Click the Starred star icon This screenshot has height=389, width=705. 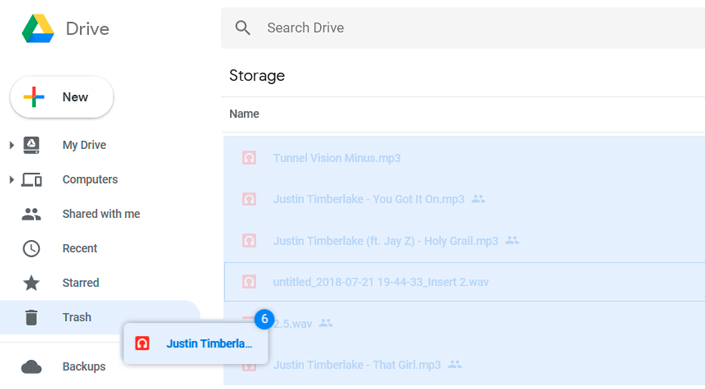tap(31, 283)
